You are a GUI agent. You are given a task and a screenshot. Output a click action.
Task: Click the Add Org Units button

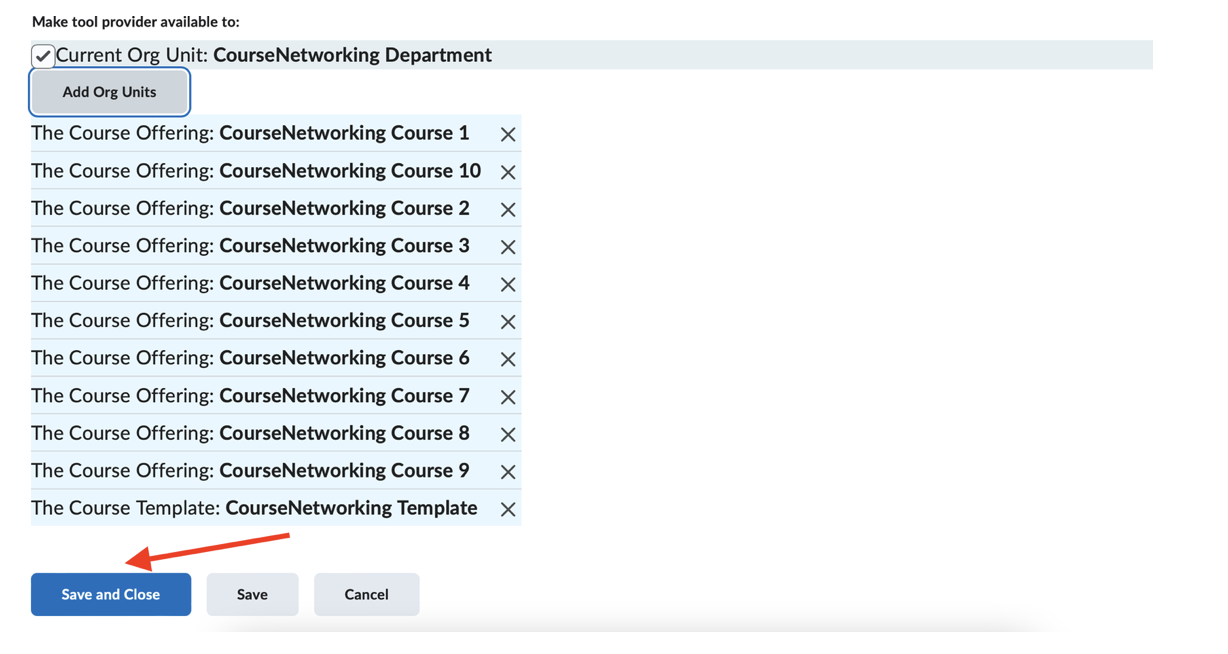pyautogui.click(x=109, y=92)
